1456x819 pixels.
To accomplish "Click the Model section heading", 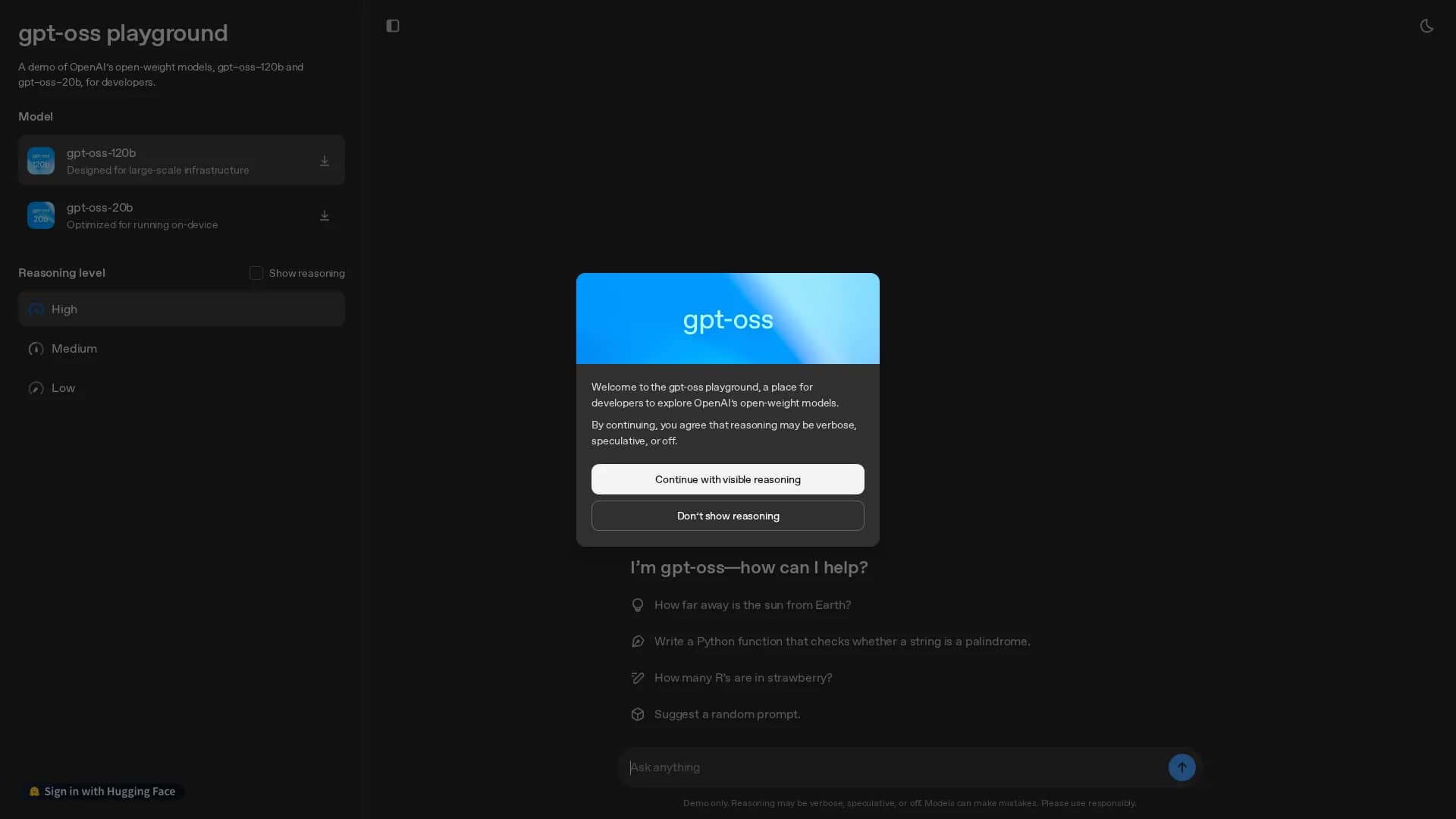I will coord(36,117).
